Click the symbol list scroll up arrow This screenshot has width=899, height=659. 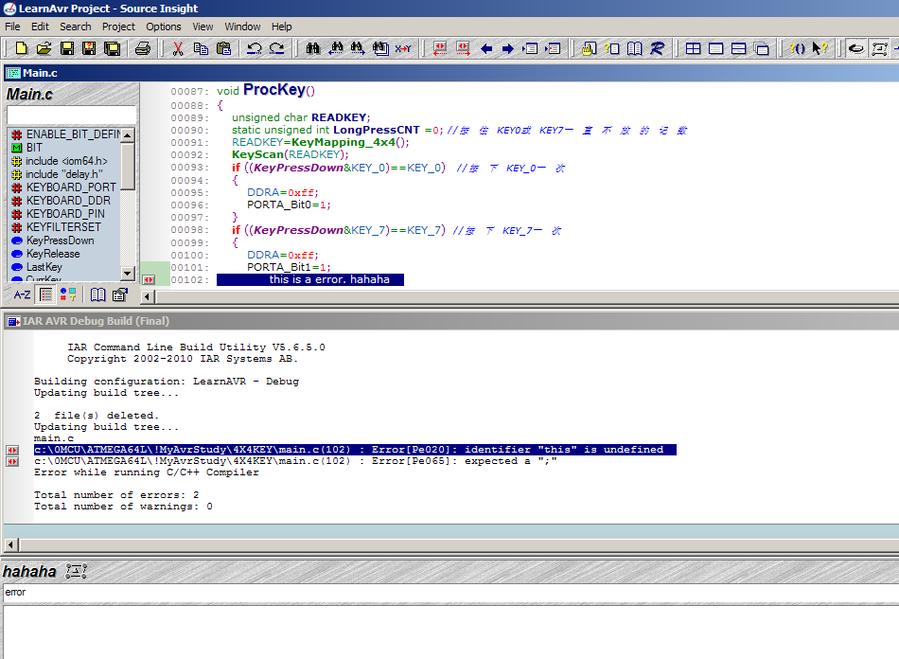(x=127, y=135)
